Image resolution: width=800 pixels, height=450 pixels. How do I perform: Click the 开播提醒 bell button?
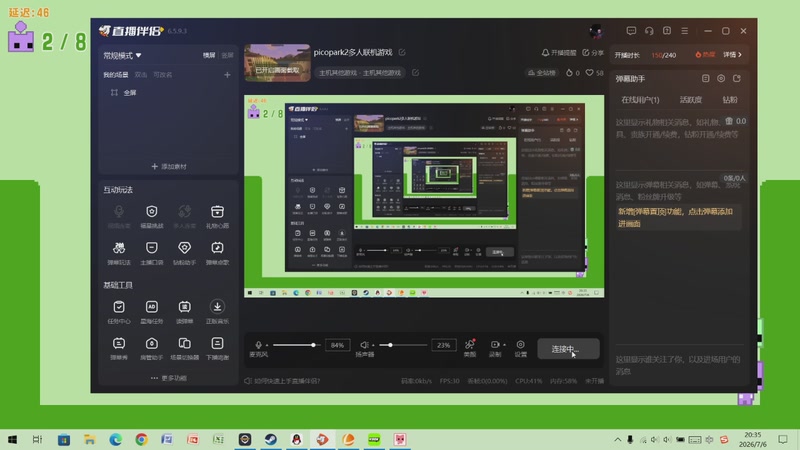[559, 53]
